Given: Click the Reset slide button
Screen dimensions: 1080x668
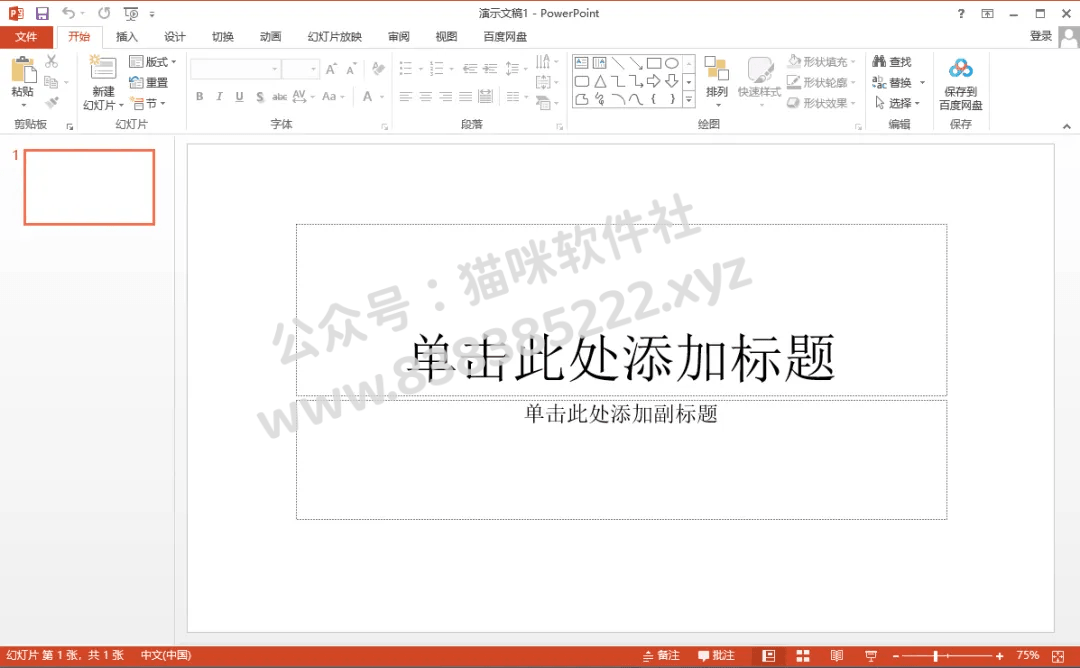Looking at the screenshot, I should coord(149,83).
